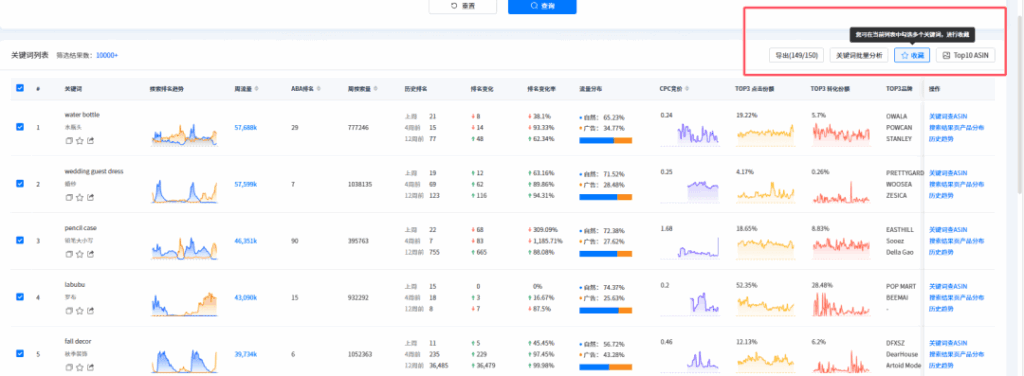
Task: Open share icon for 'wedding guest dress'
Action: [x=90, y=197]
